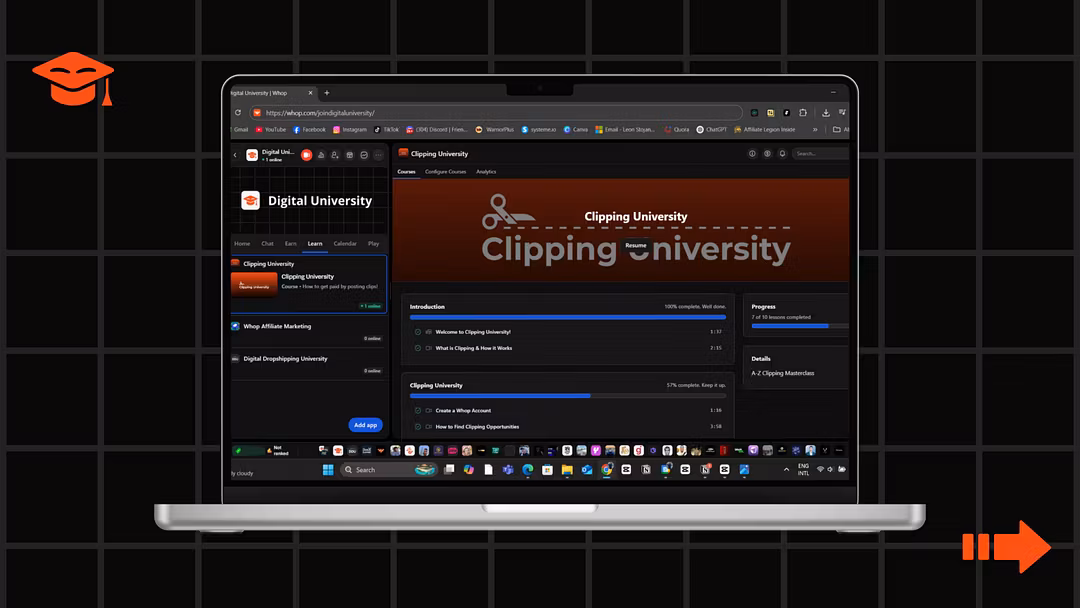Open Google Chrome from the taskbar
1080x608 pixels.
tap(607, 470)
